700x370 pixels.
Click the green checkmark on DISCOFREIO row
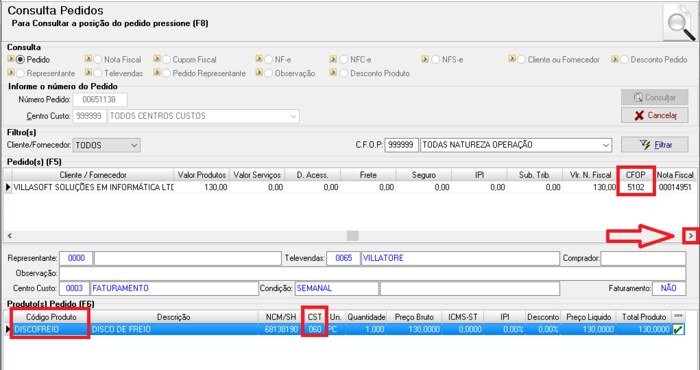678,329
